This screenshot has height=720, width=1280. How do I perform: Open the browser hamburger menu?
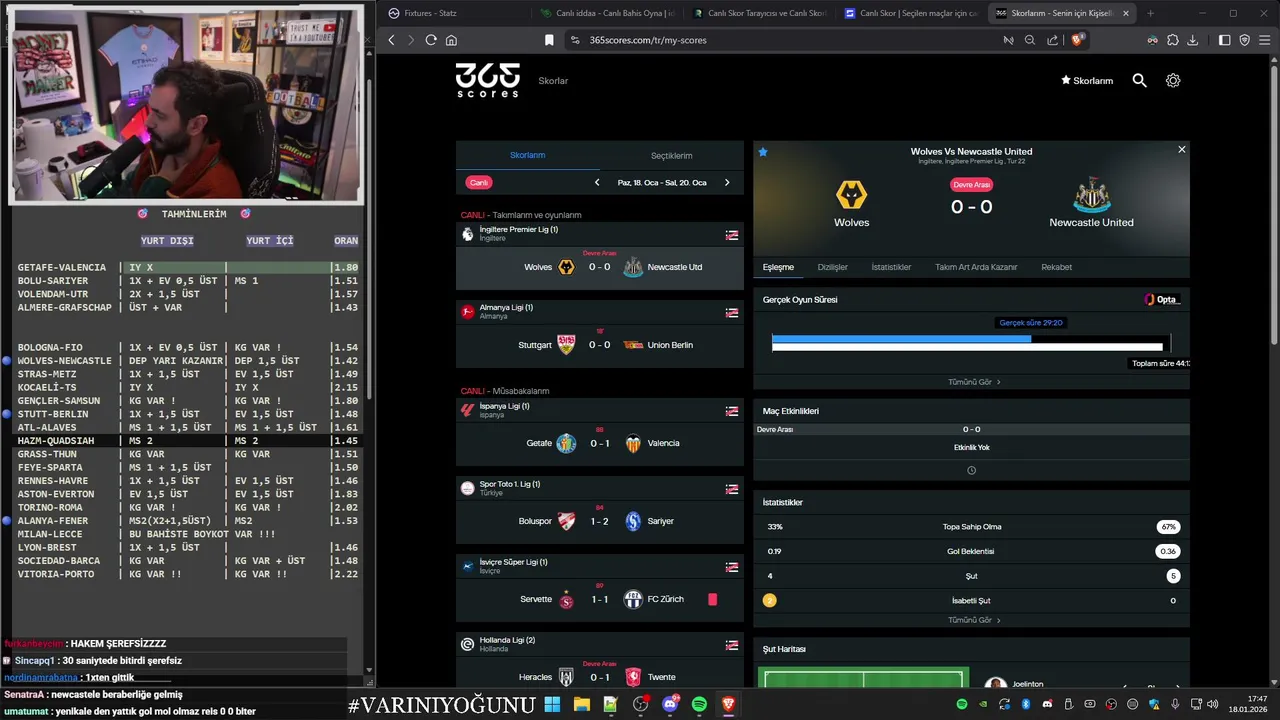[x=1265, y=40]
